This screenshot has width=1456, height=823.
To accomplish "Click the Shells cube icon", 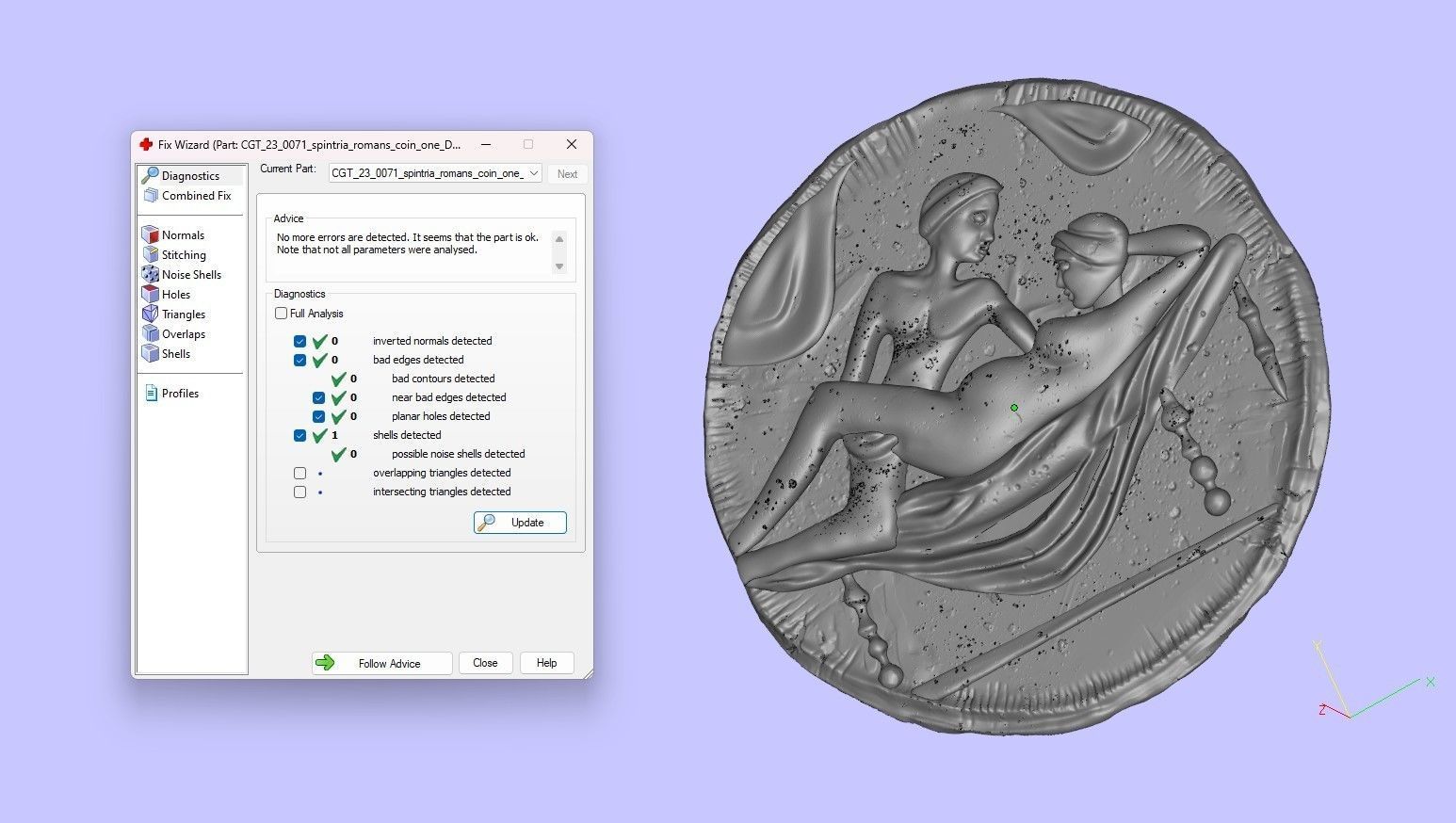I will [x=150, y=353].
